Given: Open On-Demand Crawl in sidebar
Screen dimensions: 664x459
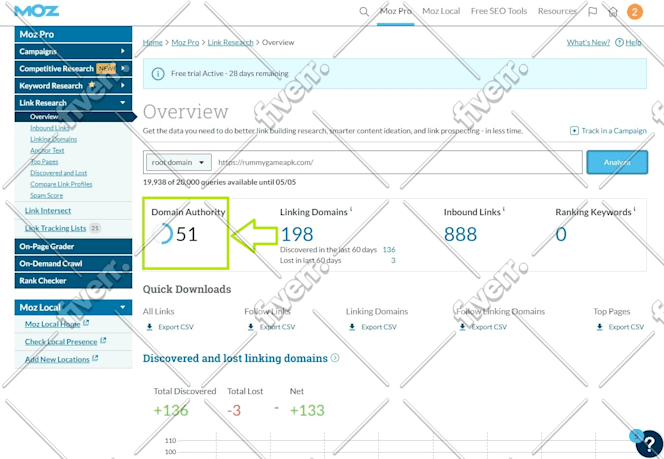Looking at the screenshot, I should [73, 263].
